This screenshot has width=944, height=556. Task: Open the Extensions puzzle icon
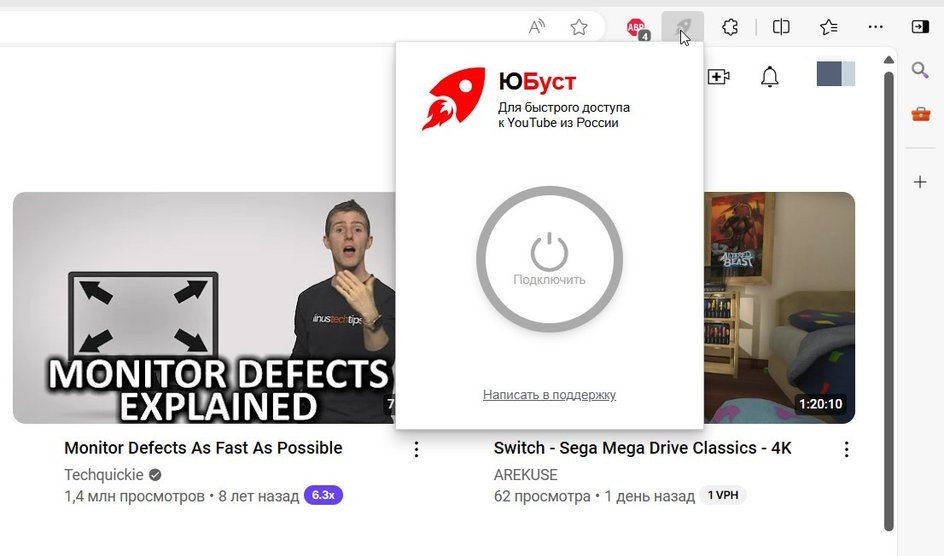coord(730,26)
